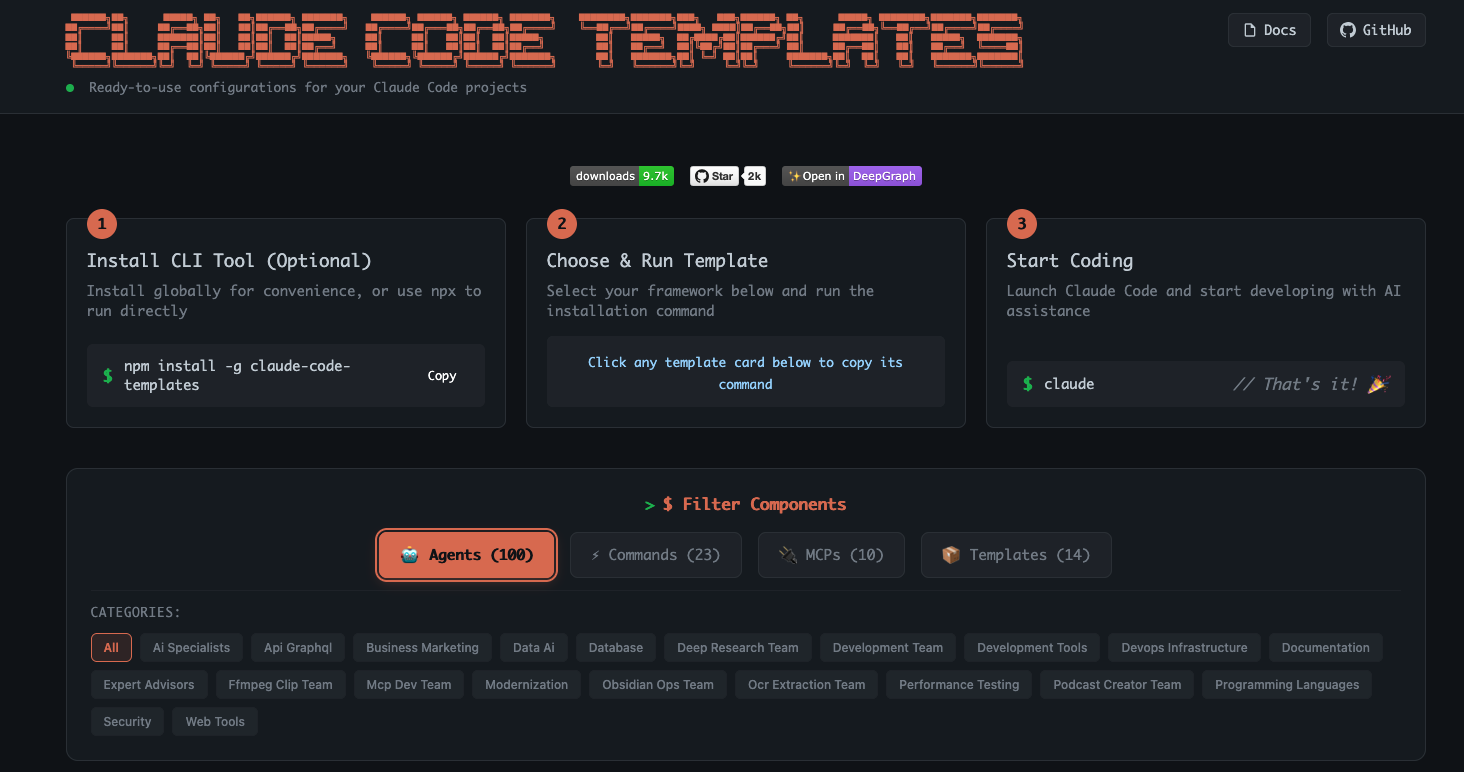Choose the Devops Infrastructure category

tap(1184, 648)
